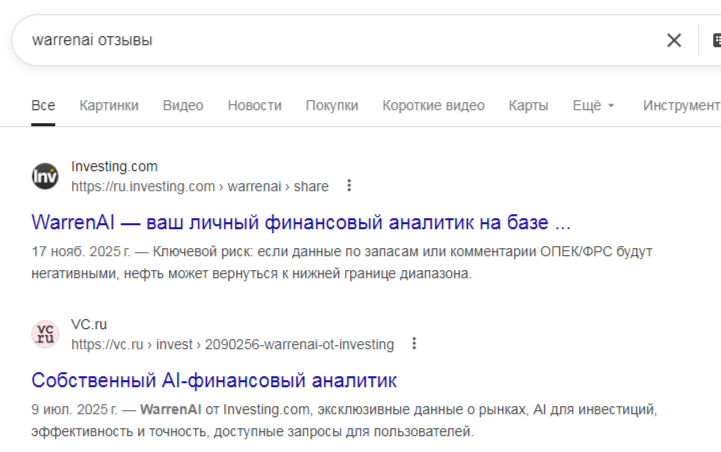This screenshot has width=721, height=452.
Task: Click the 'Investing.com' site name
Action: tap(114, 166)
